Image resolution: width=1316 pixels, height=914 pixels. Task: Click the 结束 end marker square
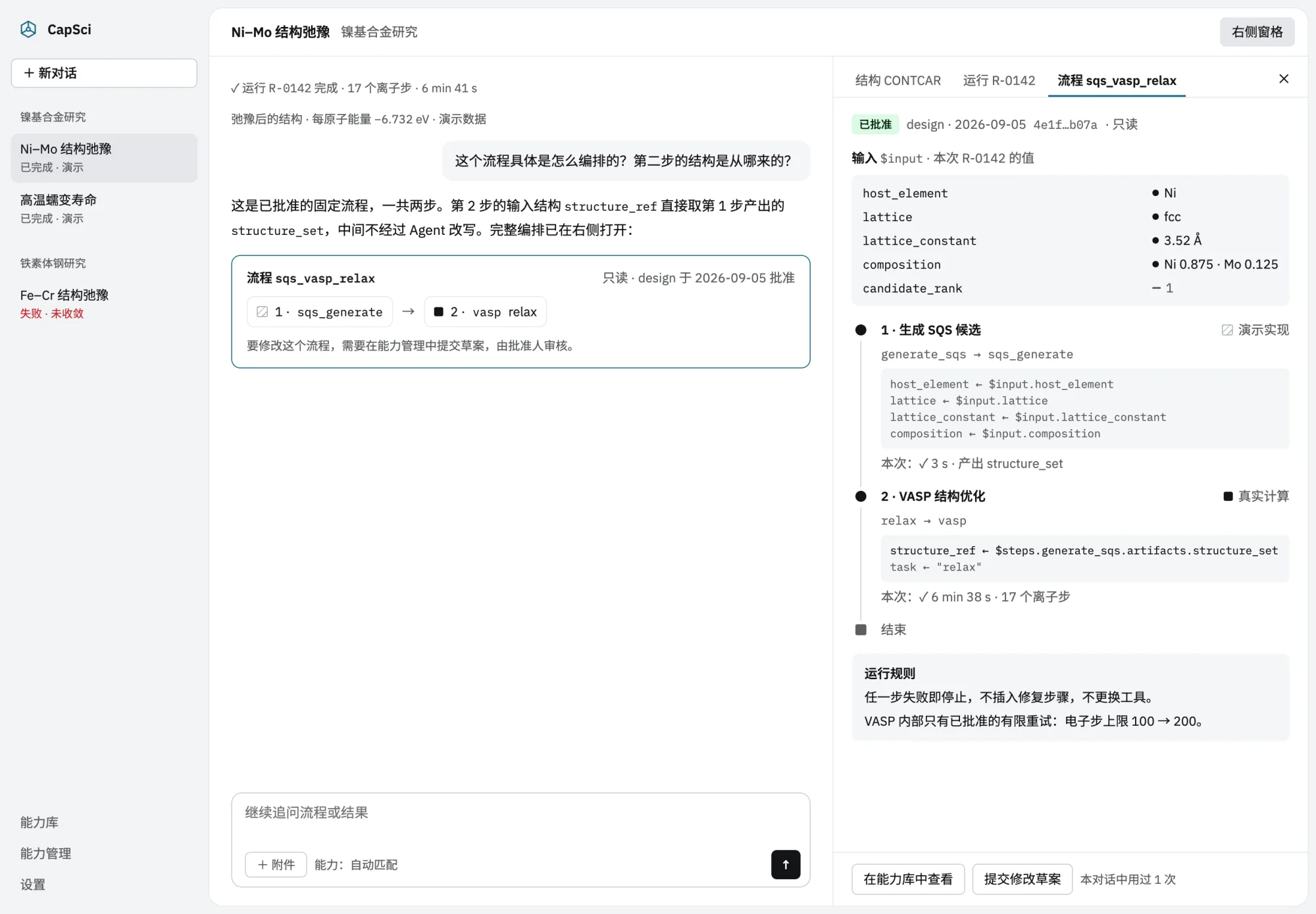click(x=861, y=630)
